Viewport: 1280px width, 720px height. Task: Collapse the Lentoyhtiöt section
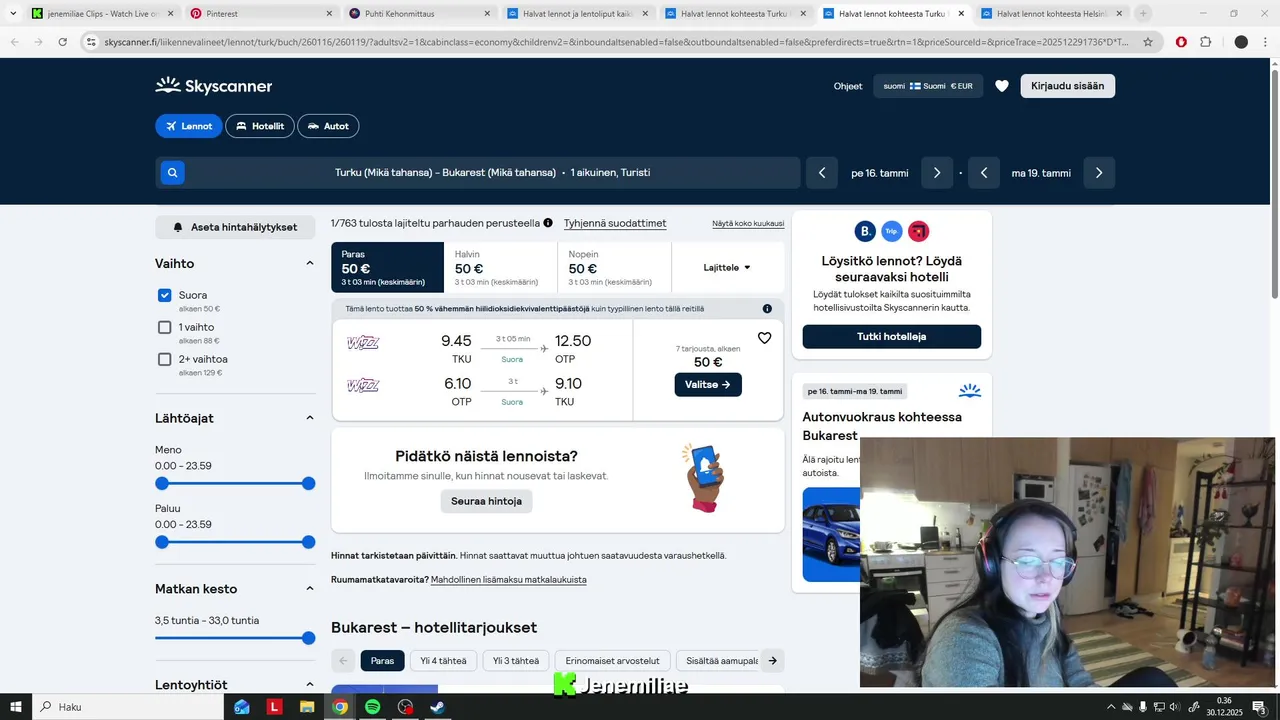[309, 685]
